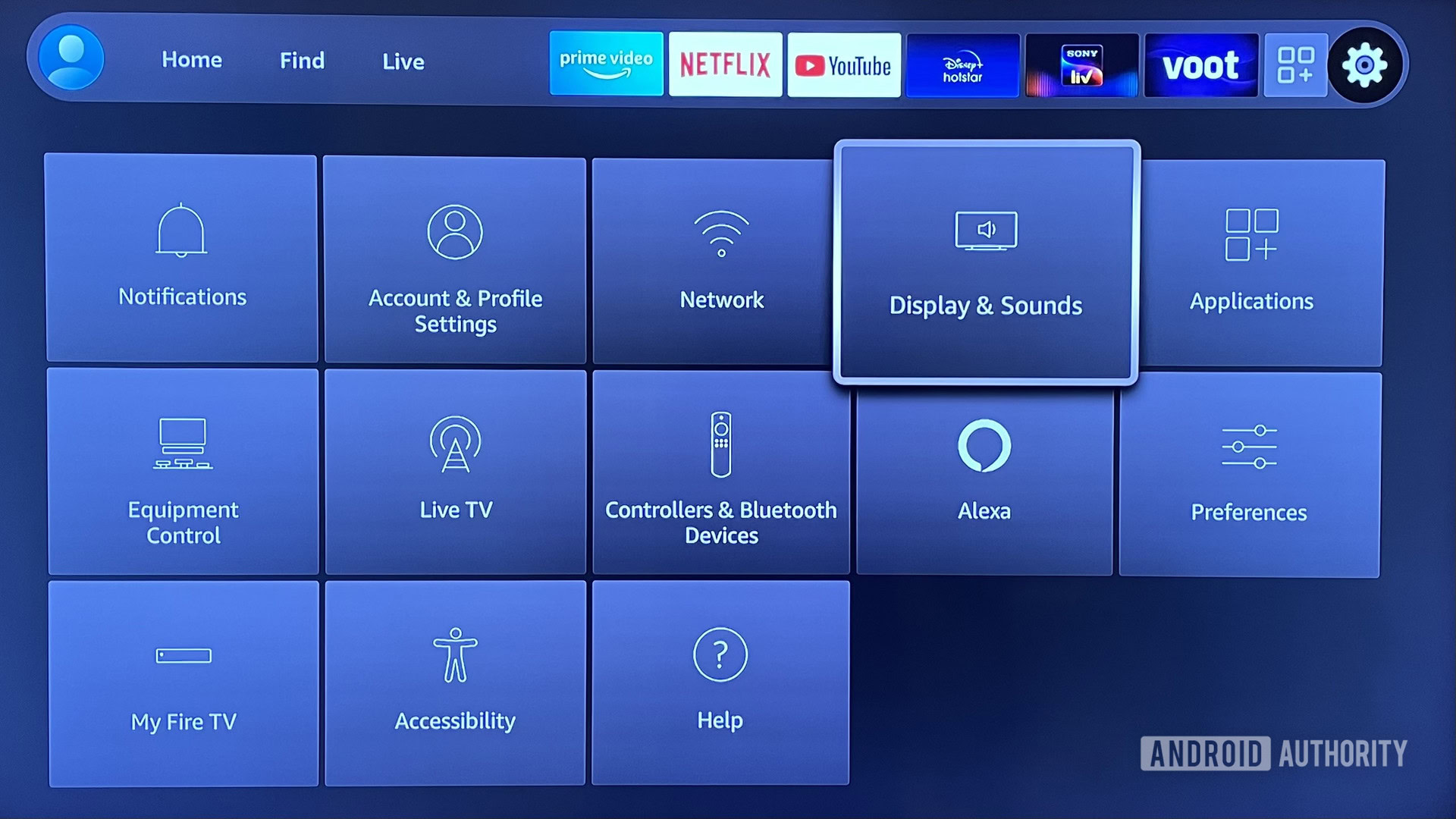Open Netflix app

(x=726, y=62)
